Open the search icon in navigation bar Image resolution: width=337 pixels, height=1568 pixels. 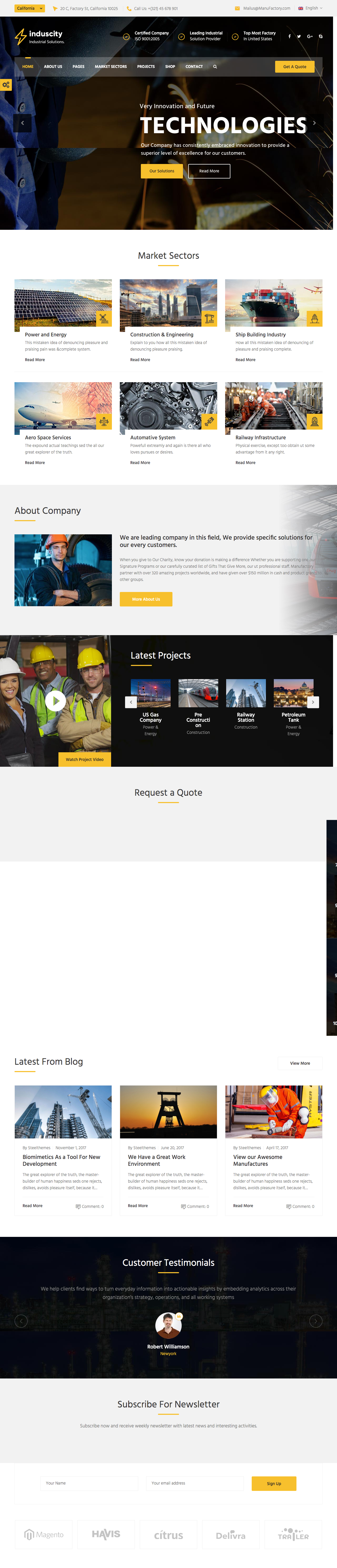click(215, 67)
